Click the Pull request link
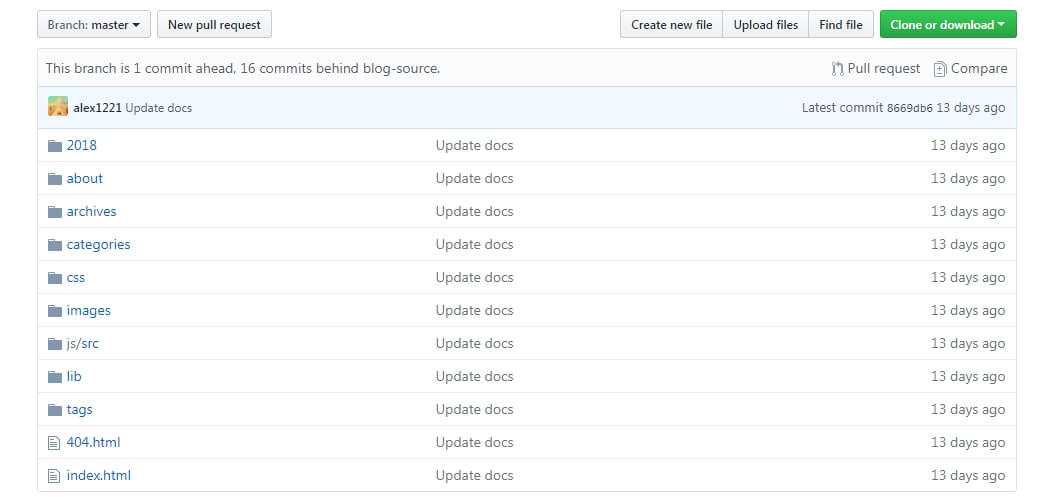The image size is (1049, 497). (x=884, y=68)
